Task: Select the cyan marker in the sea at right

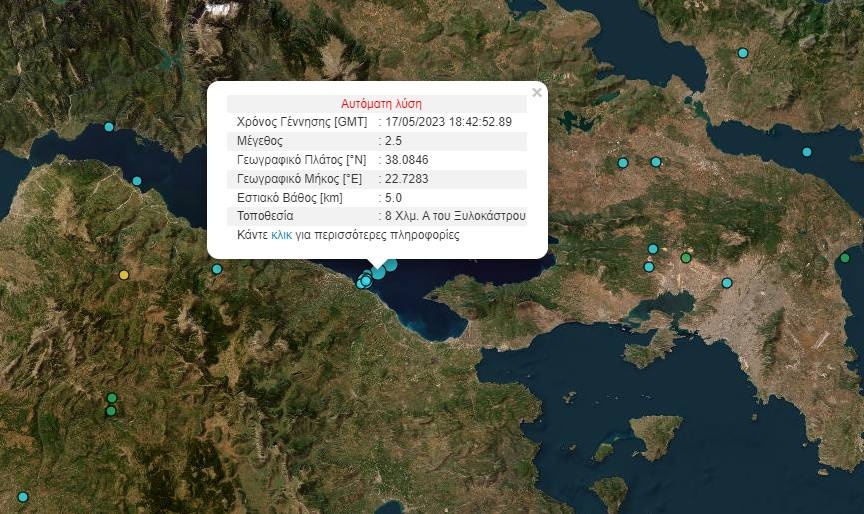Action: pos(807,152)
